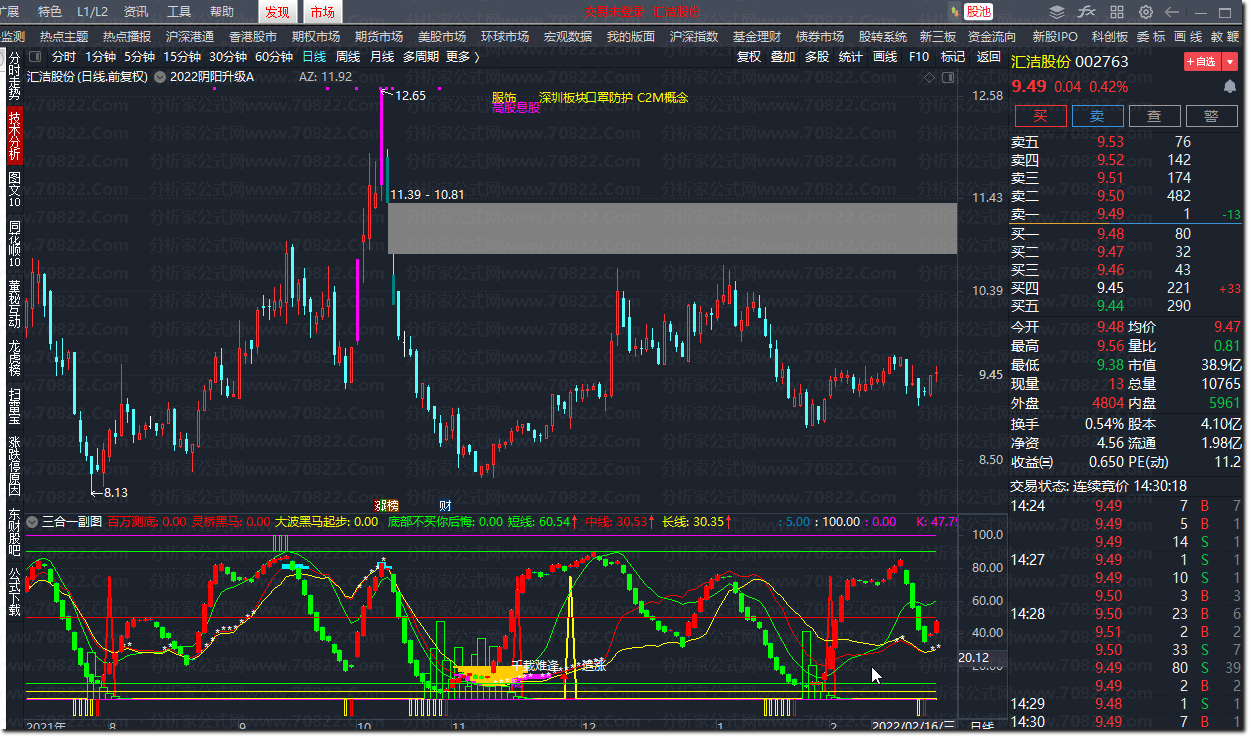Click 叠加 overlay tool
This screenshot has width=1251, height=737.
(x=783, y=57)
